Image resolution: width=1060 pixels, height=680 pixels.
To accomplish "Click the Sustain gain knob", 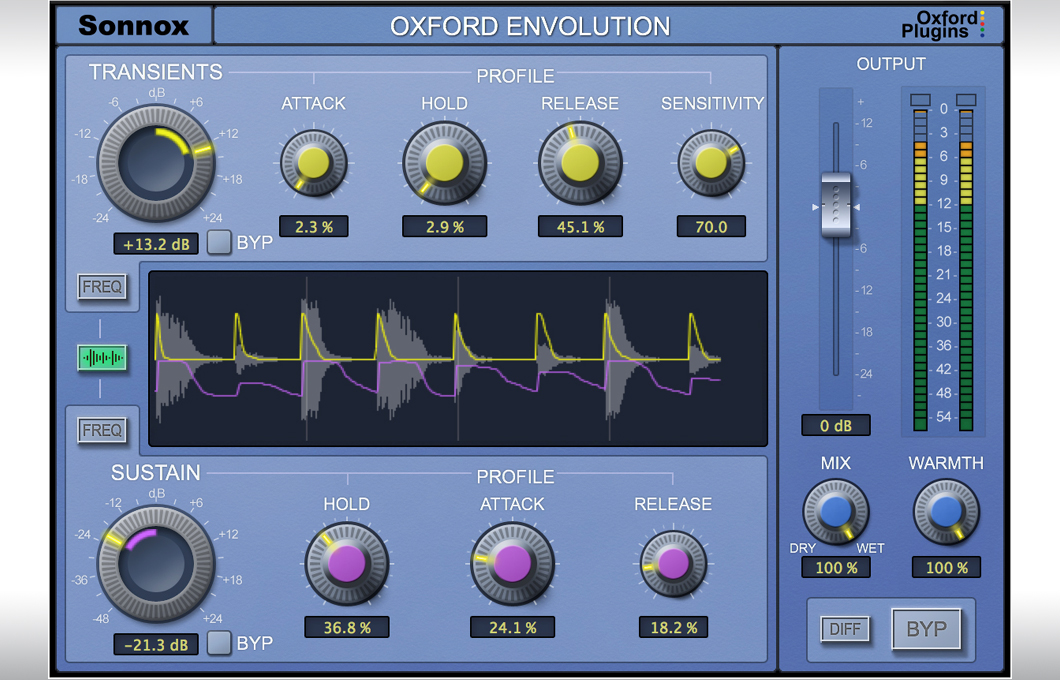I will pos(156,564).
